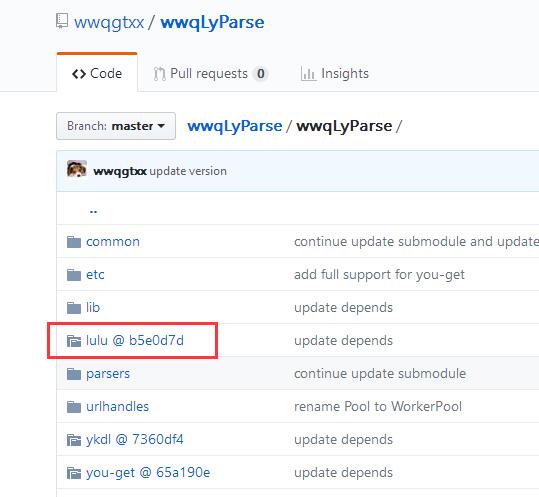
Task: Open the ykdl @ 7360df4 submodule
Action: (135, 440)
